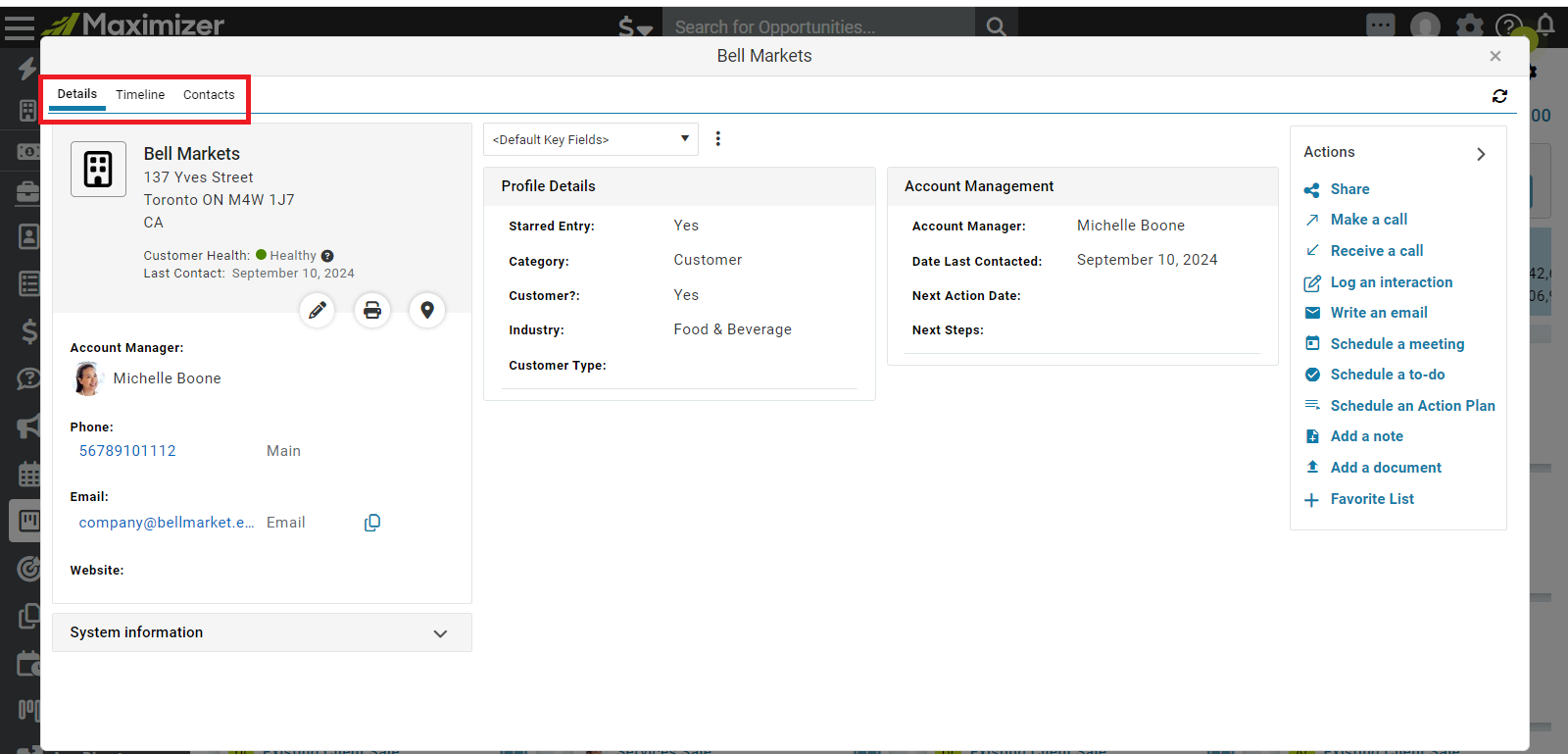Print the entry with printer icon
The image size is (1568, 754).
pos(372,311)
